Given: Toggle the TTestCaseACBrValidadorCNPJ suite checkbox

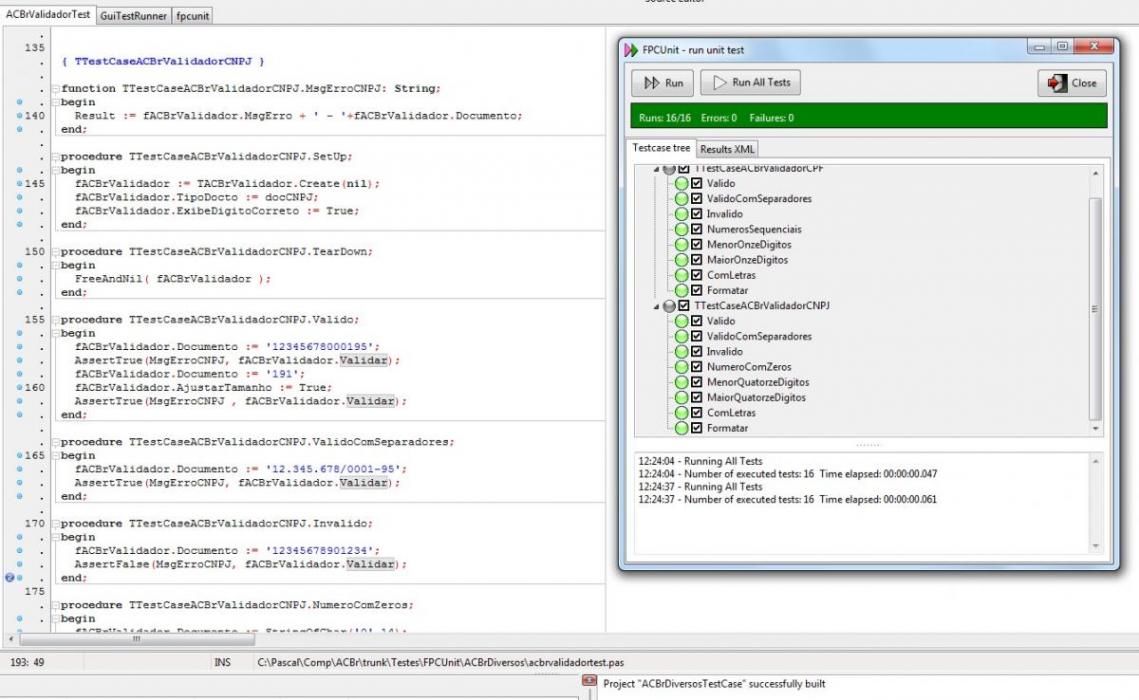Looking at the screenshot, I should (684, 306).
